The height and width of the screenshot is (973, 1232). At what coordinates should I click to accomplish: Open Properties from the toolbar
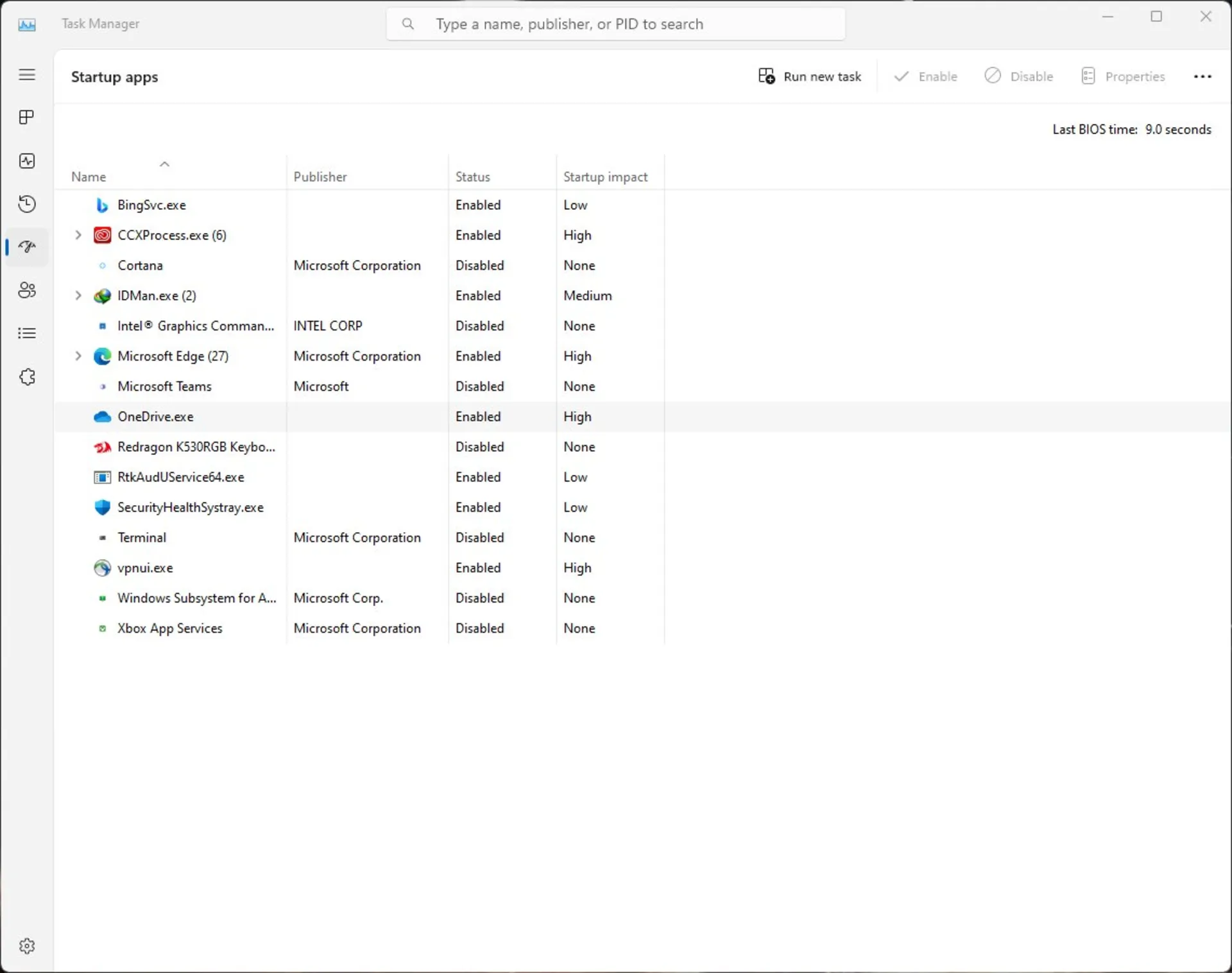[x=1123, y=76]
